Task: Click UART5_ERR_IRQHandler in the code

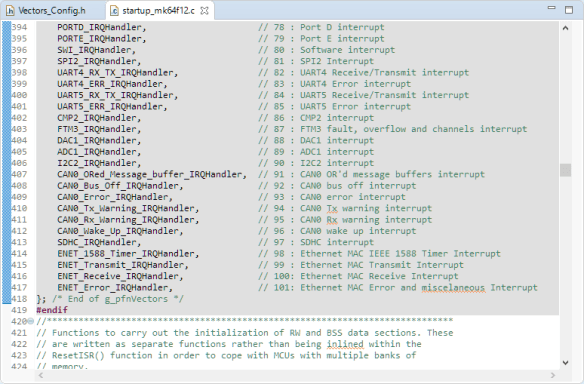Action: click(110, 107)
